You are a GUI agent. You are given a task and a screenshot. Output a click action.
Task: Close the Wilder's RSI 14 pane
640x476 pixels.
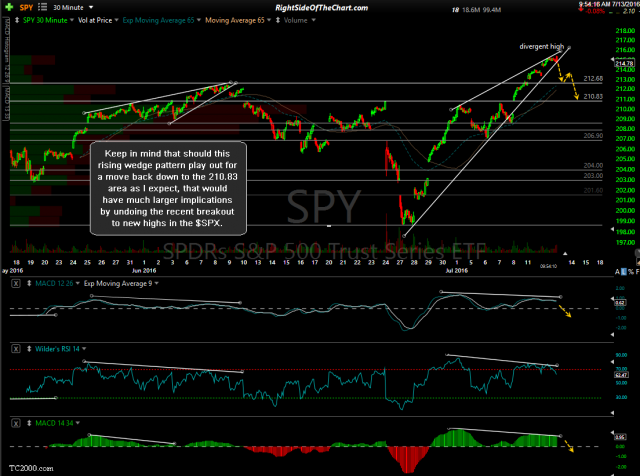click(x=16, y=349)
